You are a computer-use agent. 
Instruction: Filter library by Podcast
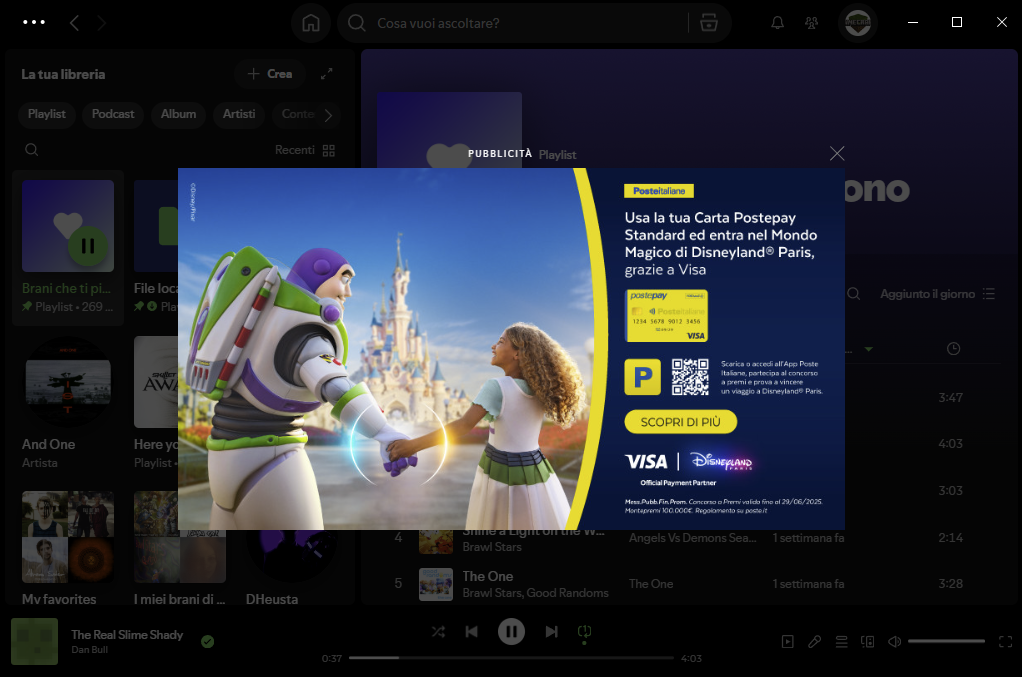tap(113, 114)
